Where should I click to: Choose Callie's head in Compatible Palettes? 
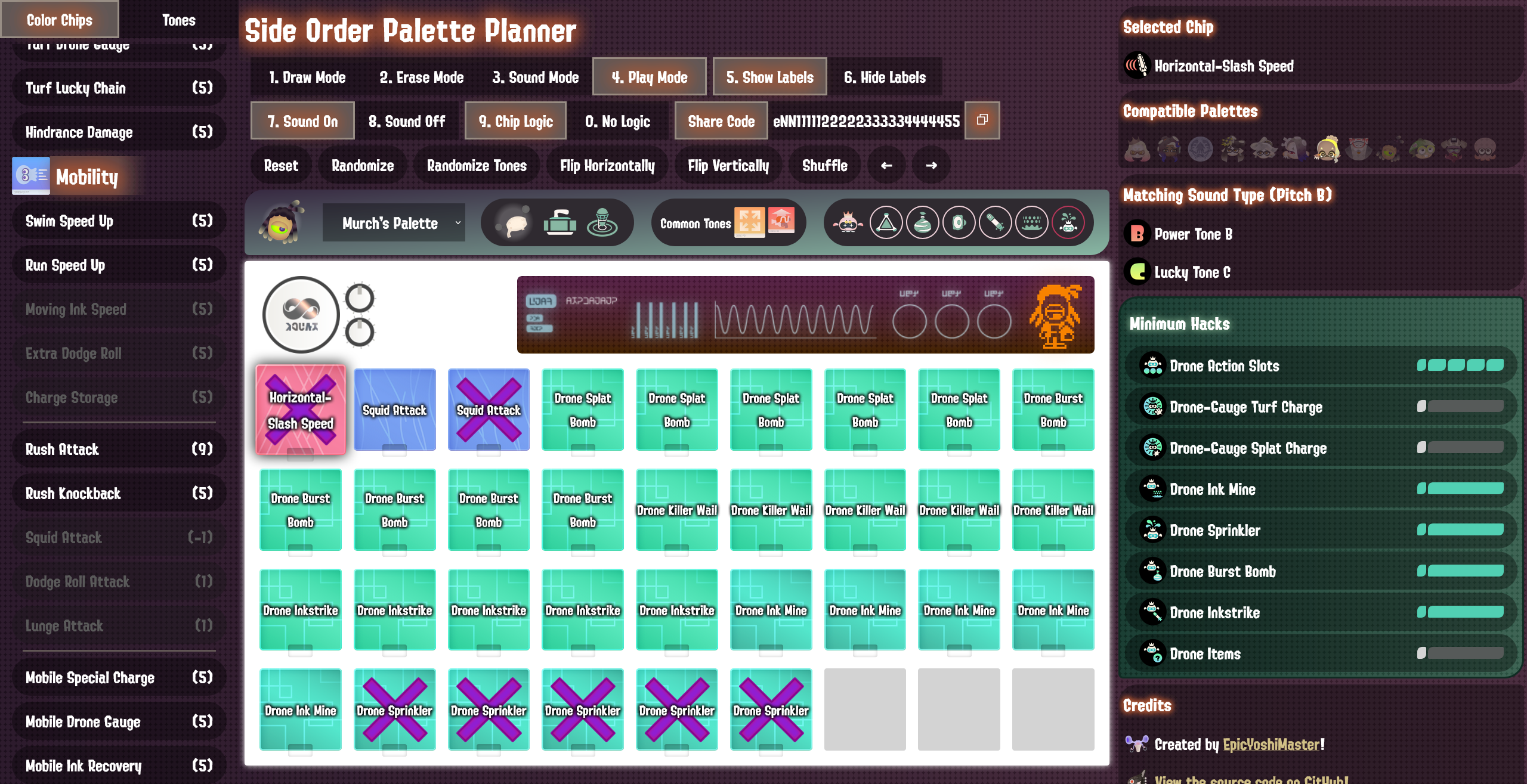coord(1232,149)
